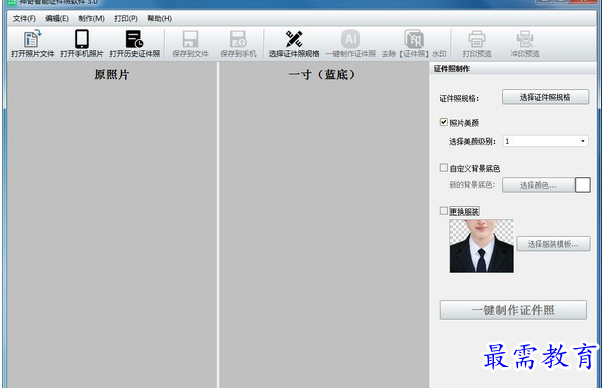Click the 新的背景底色: label
The image size is (605, 388).
[472, 185]
